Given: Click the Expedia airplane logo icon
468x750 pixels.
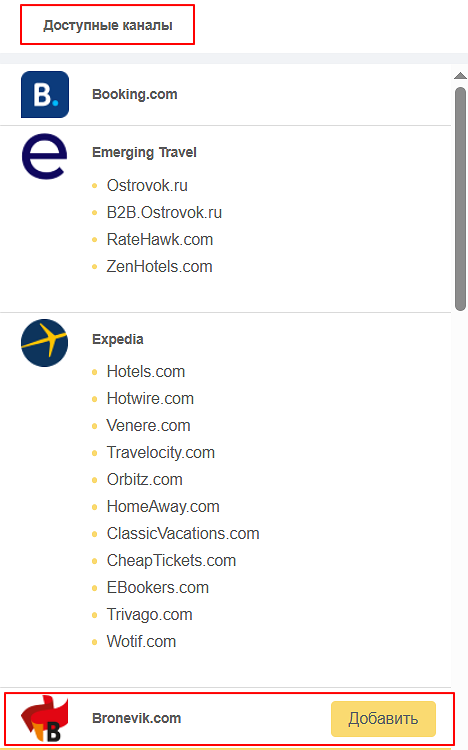Looking at the screenshot, I should point(45,343).
